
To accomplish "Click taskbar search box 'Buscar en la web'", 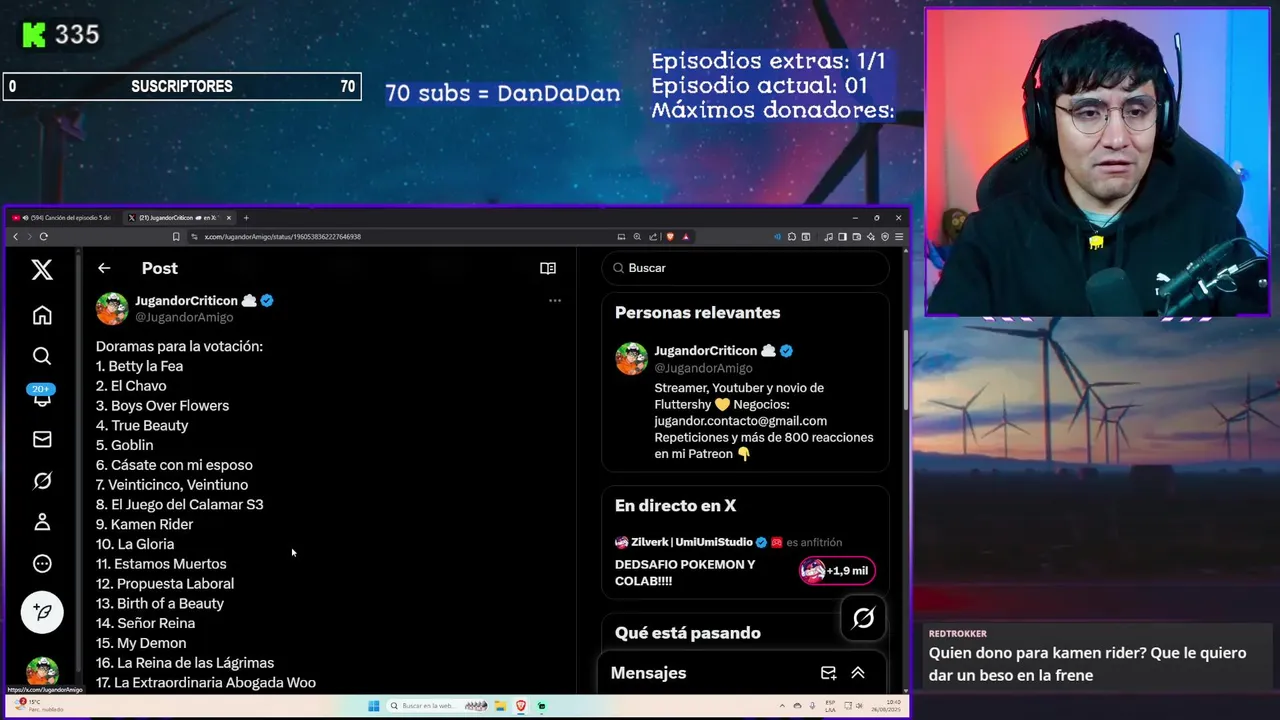I will click(436, 706).
